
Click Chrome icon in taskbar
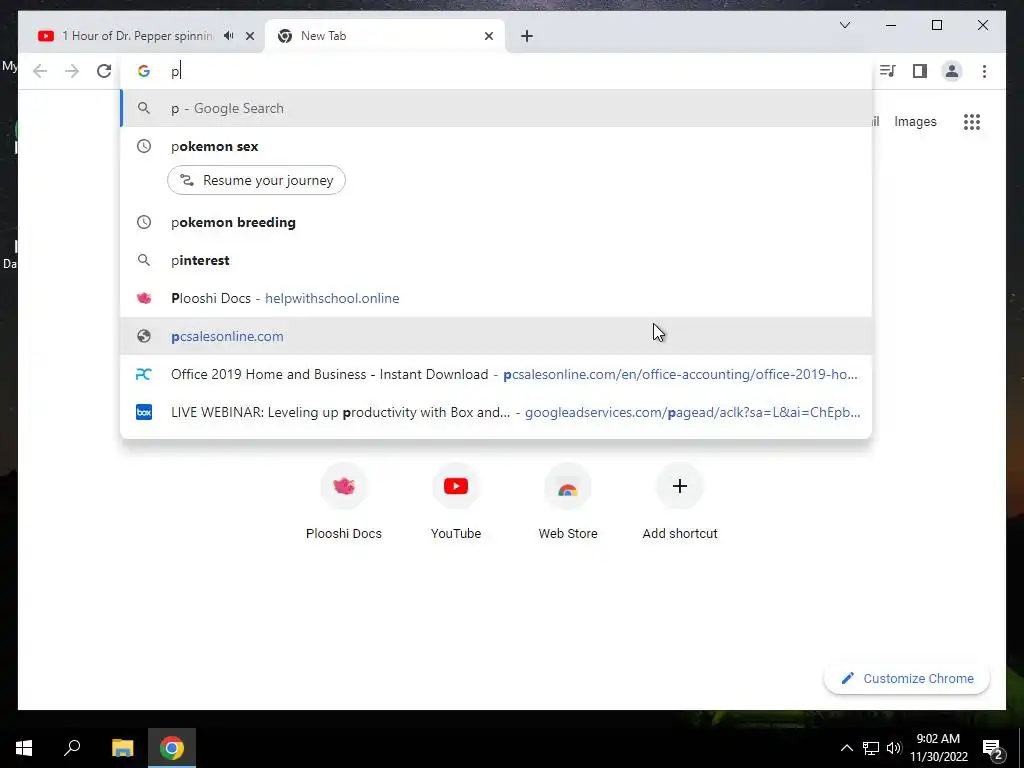click(172, 748)
